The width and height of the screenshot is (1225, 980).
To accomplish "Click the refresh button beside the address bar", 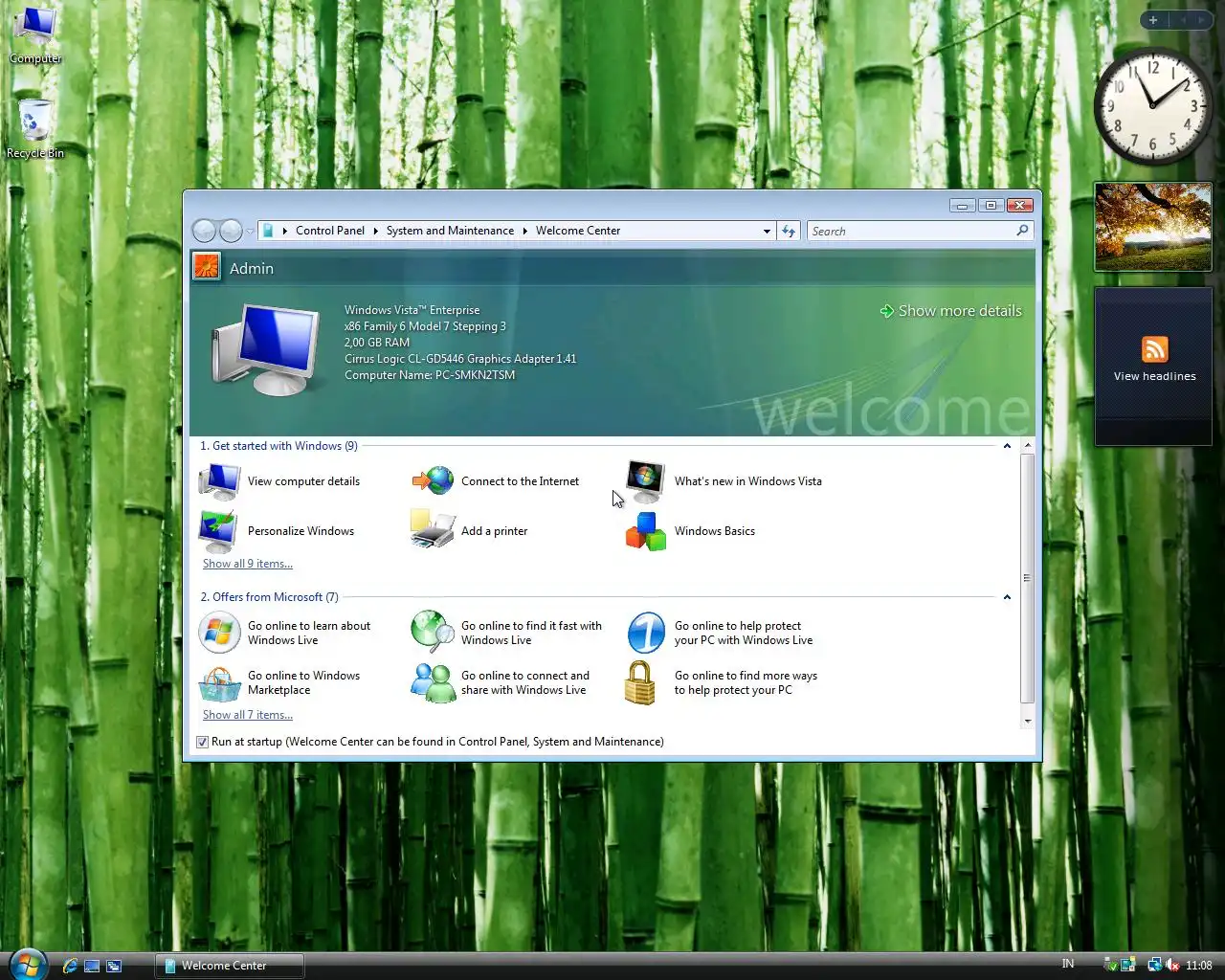I will (x=788, y=231).
